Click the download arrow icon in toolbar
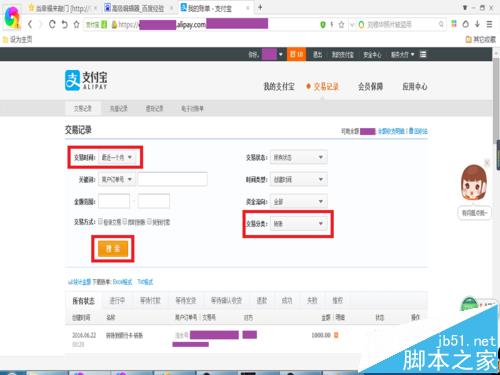Viewport: 500px width, 375px height. [x=477, y=24]
